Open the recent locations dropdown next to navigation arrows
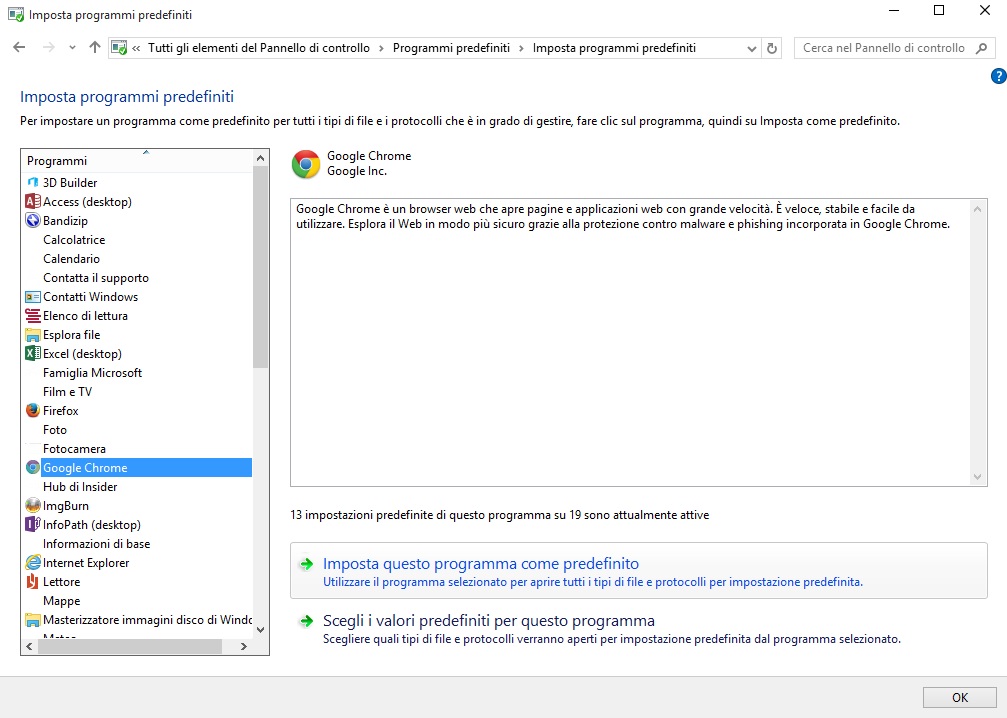 (x=70, y=47)
